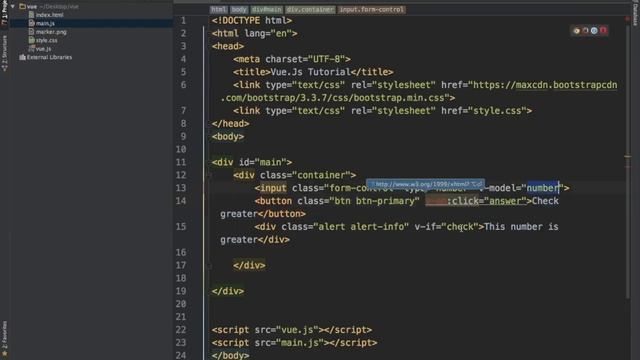
Task: Toggle code folding on line 17
Action: coord(209,266)
